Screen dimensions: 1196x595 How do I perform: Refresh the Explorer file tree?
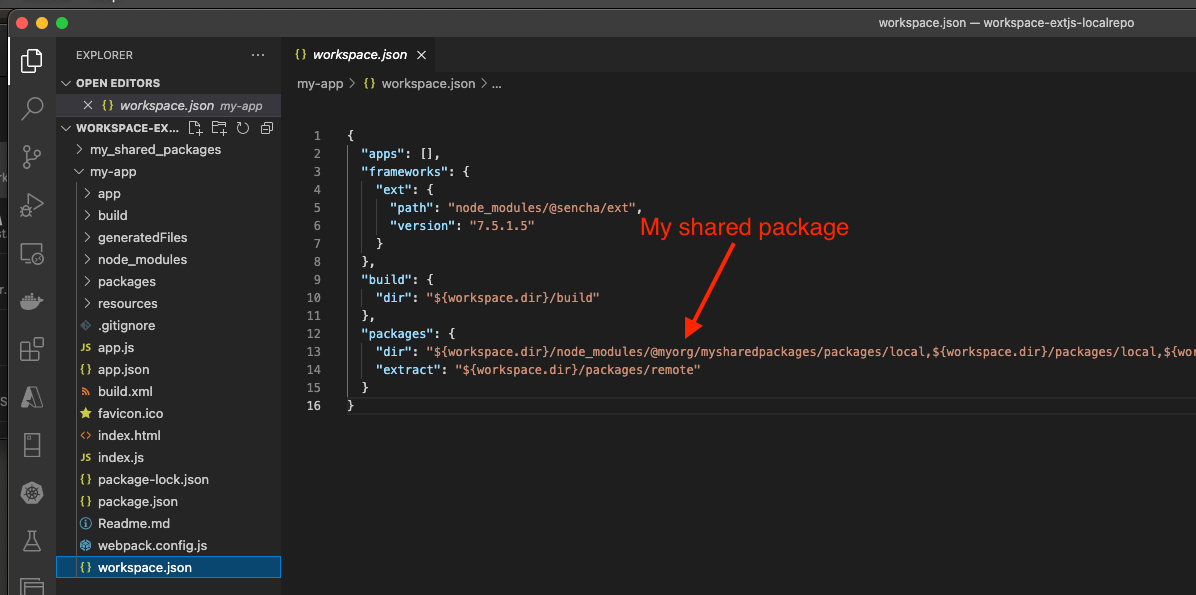243,128
